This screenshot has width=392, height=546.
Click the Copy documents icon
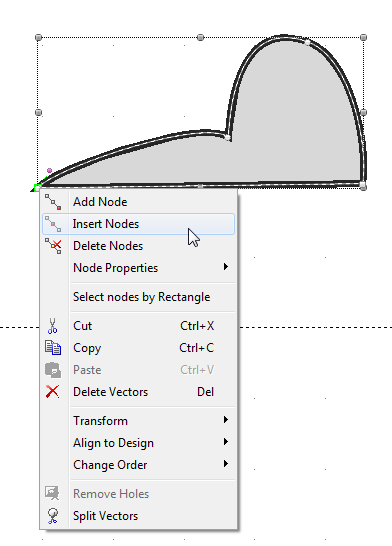pos(53,348)
